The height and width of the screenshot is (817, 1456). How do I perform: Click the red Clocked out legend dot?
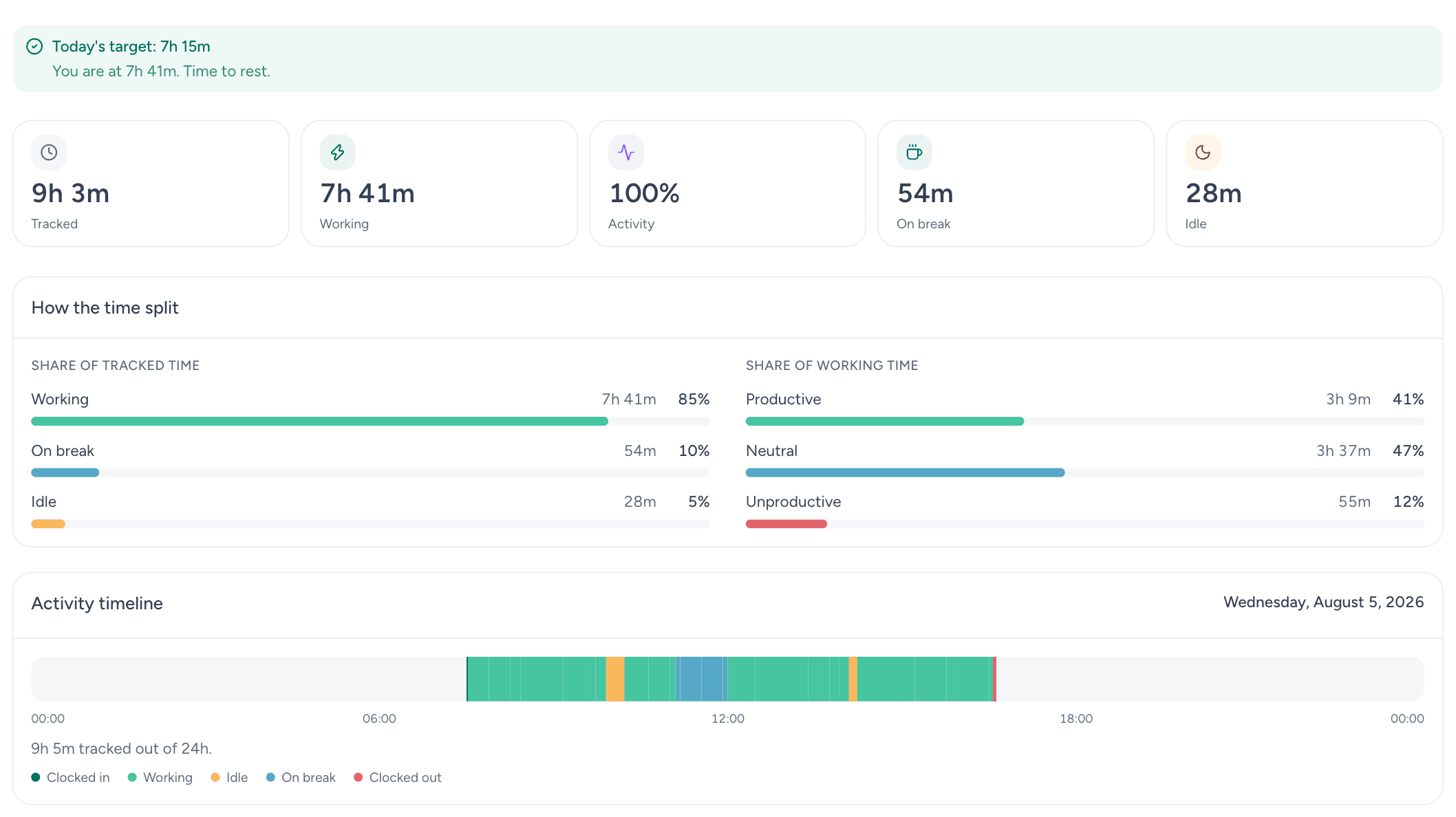tap(358, 777)
